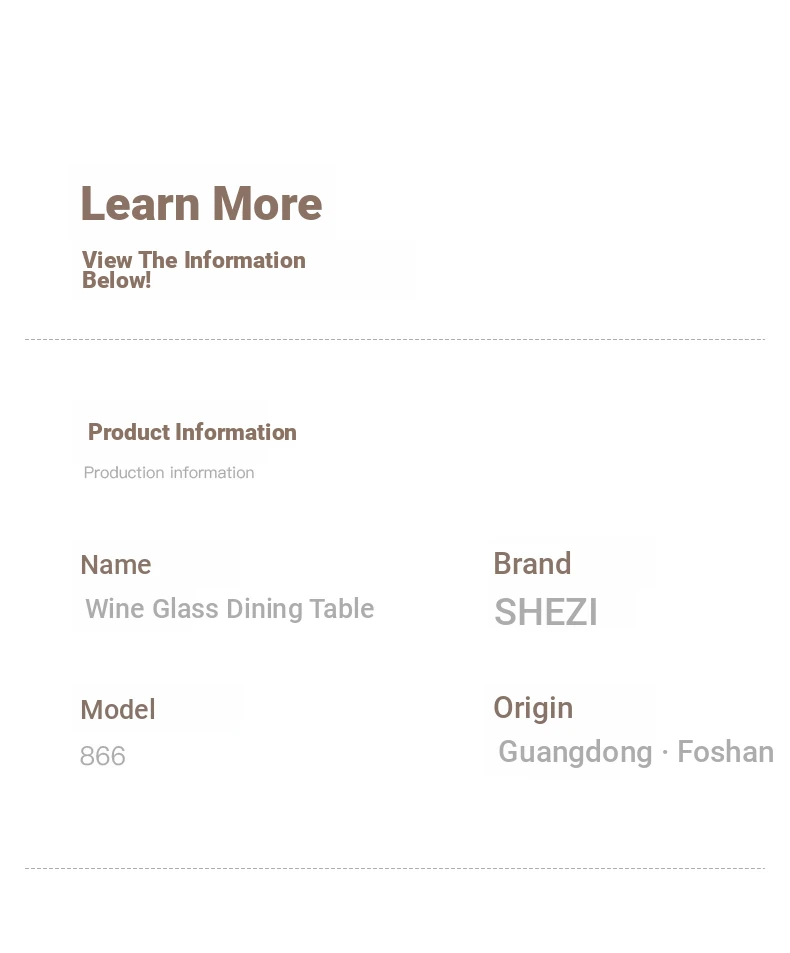Click bold "Information" in Product Information heading
Image resolution: width=790 pixels, height=953 pixels.
click(x=236, y=432)
